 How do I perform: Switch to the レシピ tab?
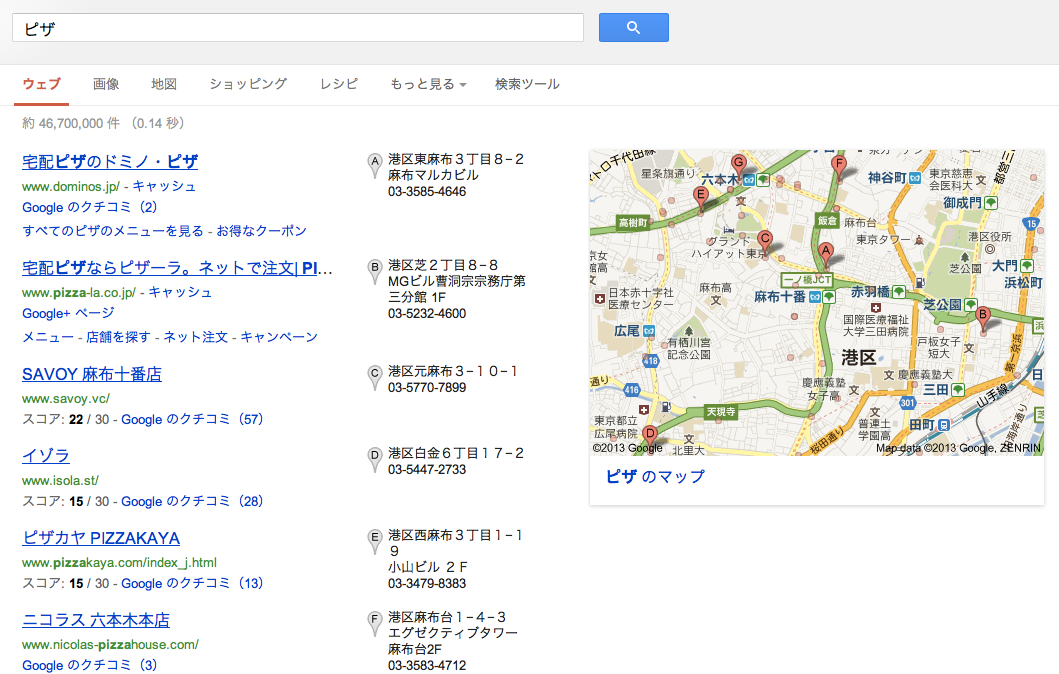click(339, 84)
